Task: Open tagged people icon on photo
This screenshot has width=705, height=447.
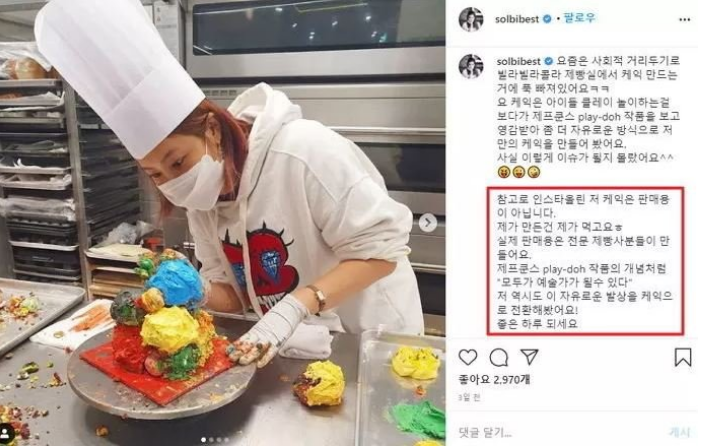Action: click(5, 434)
